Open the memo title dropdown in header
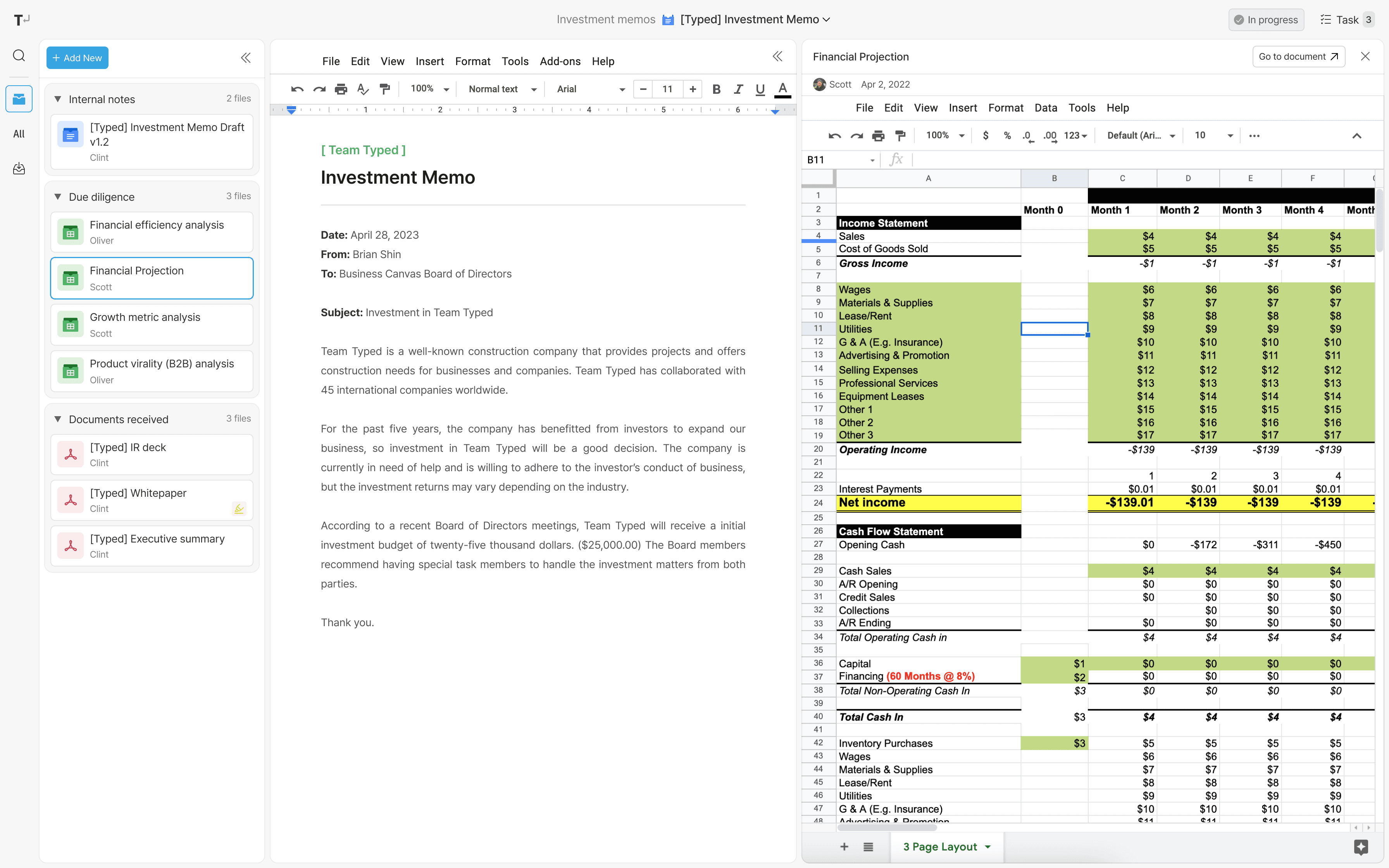The width and height of the screenshot is (1389, 868). (x=827, y=19)
